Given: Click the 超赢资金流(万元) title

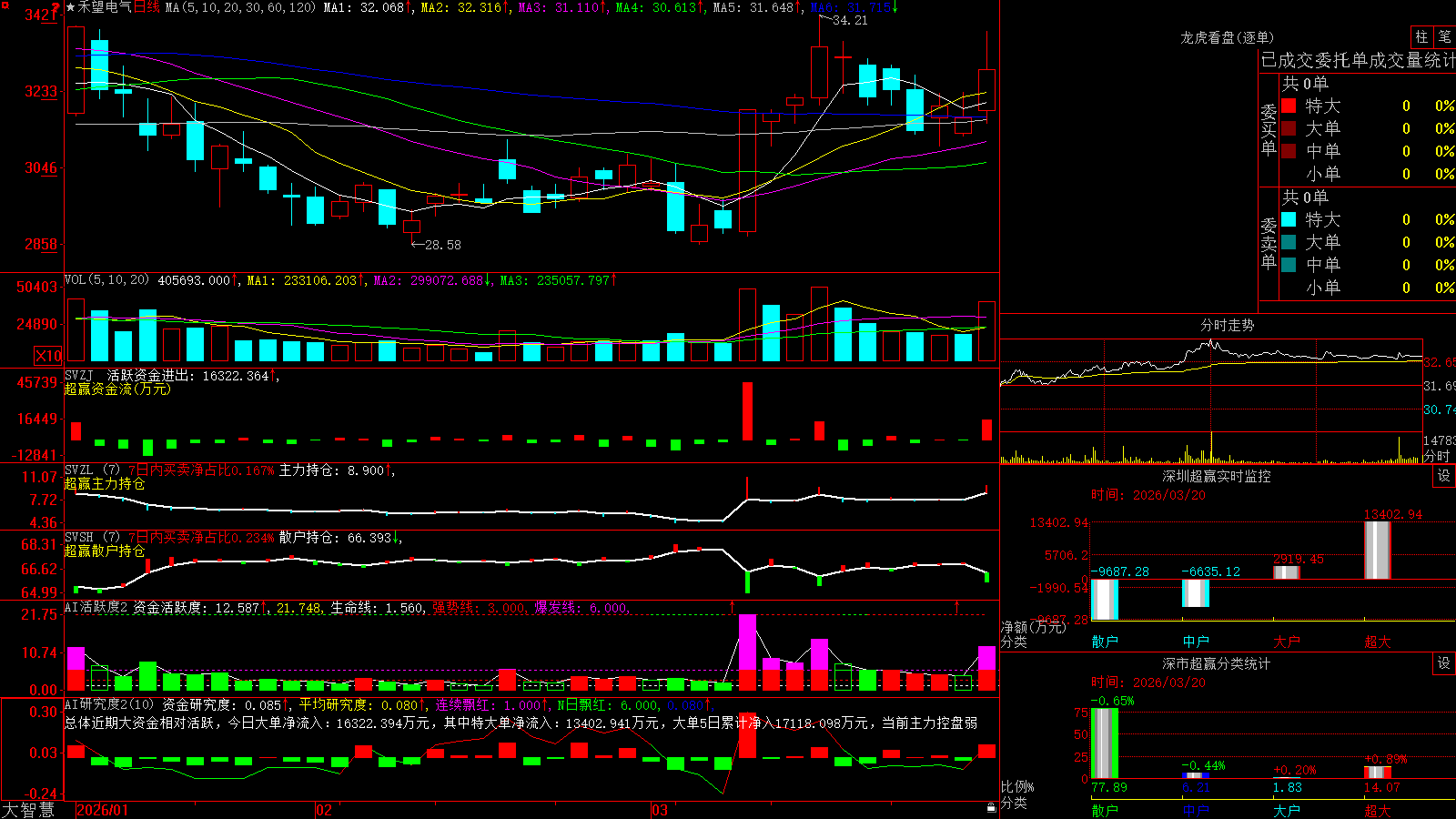Looking at the screenshot, I should click(x=117, y=389).
